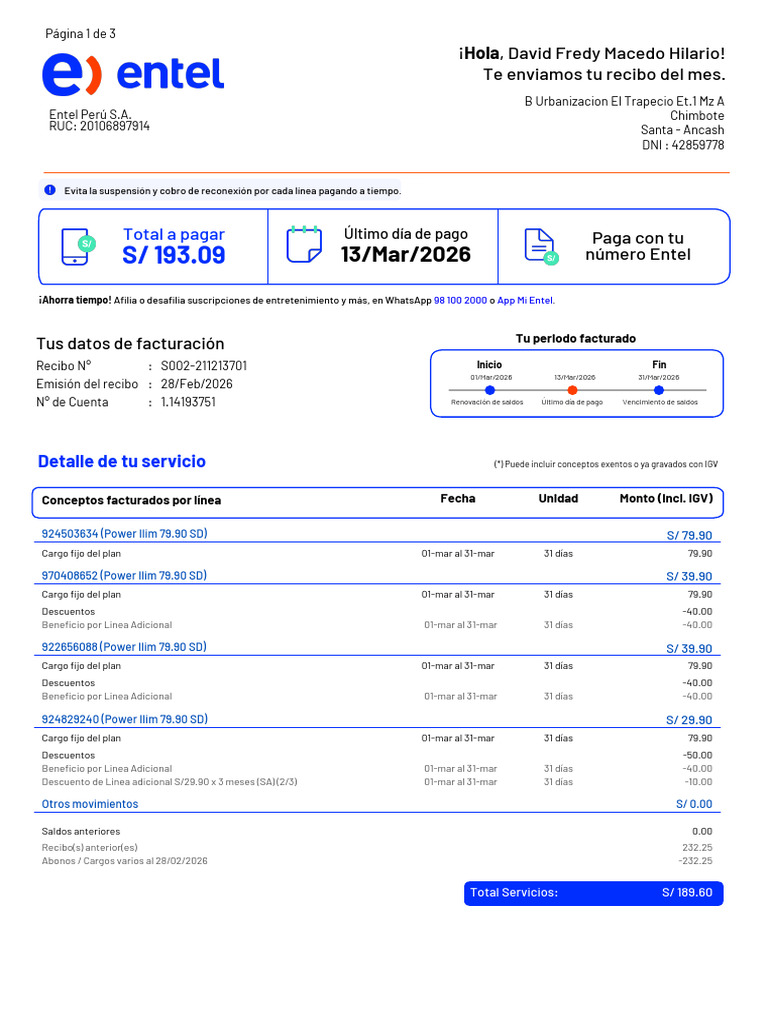Click the due date 13/Mar/2026
The image size is (768, 1024).
(406, 254)
